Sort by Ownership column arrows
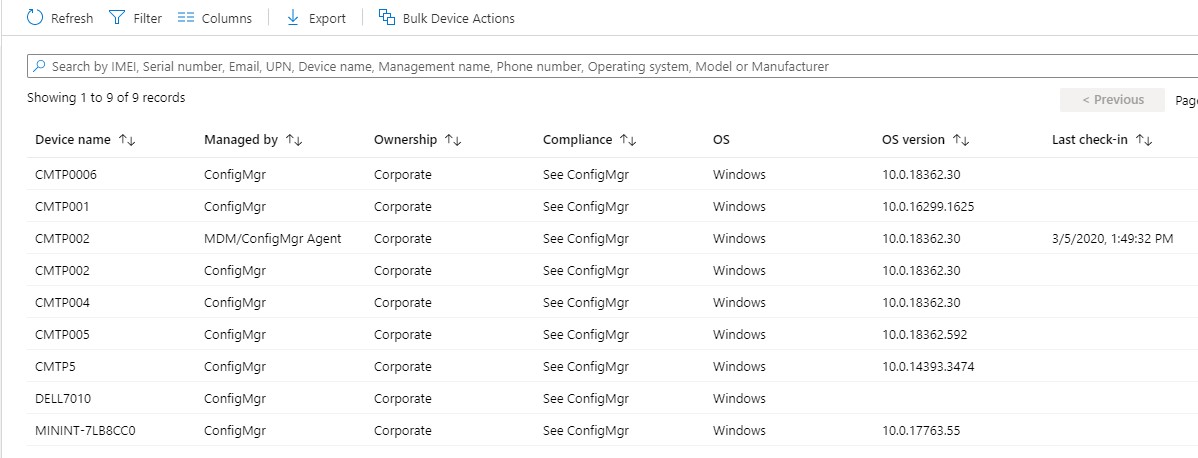Screen dimensions: 1198x458 point(453,140)
